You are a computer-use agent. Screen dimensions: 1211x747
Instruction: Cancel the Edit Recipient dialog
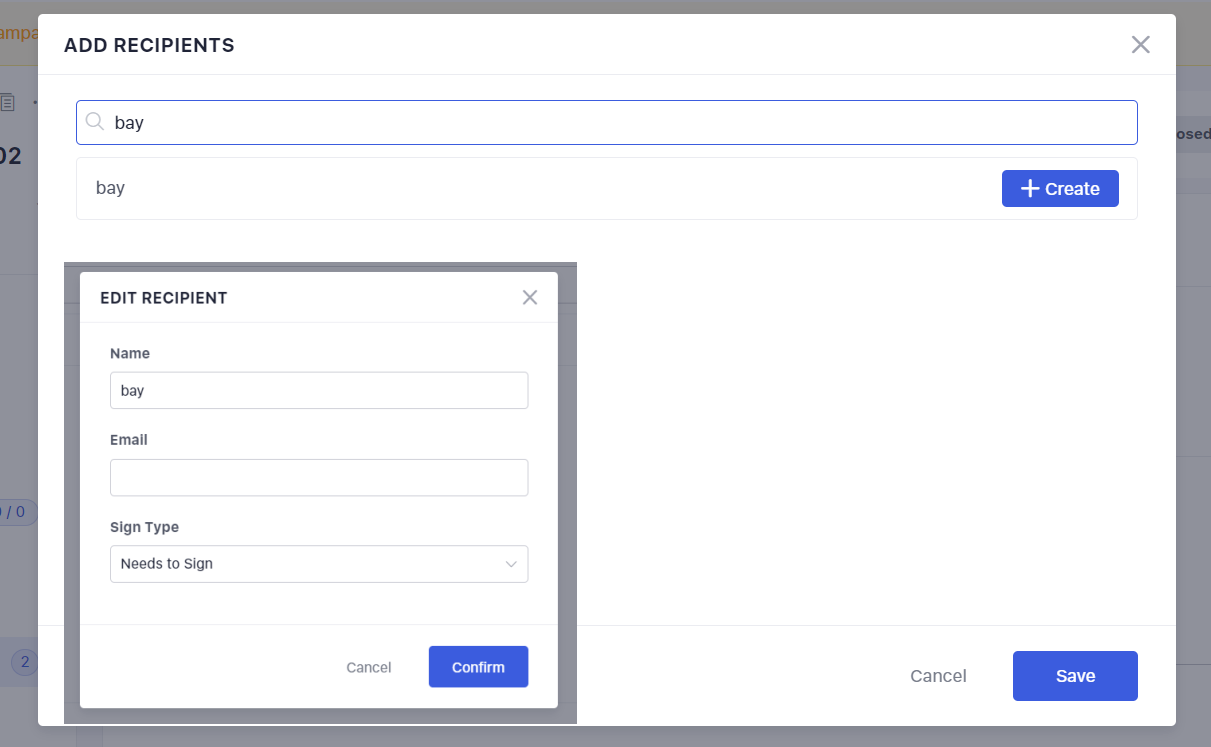pos(368,666)
